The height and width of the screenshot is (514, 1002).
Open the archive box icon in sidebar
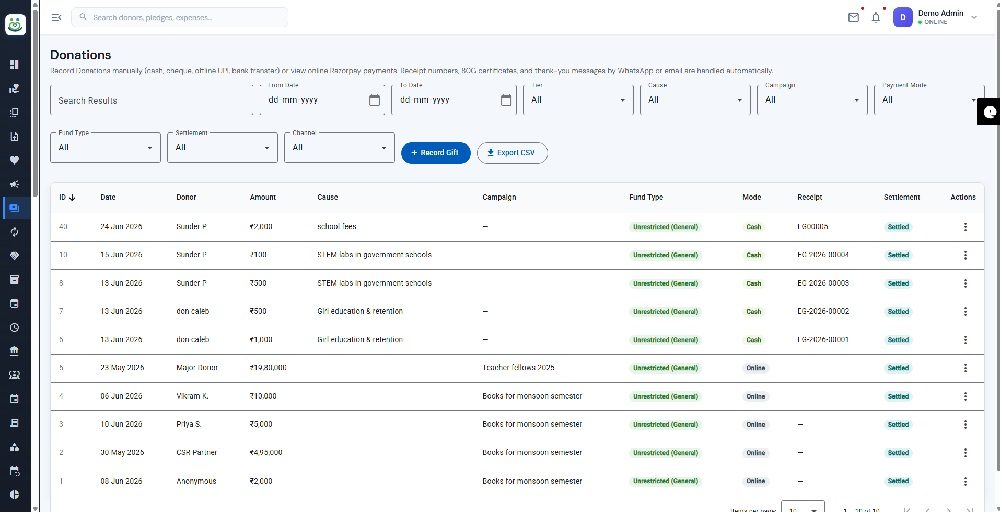pyautogui.click(x=15, y=279)
